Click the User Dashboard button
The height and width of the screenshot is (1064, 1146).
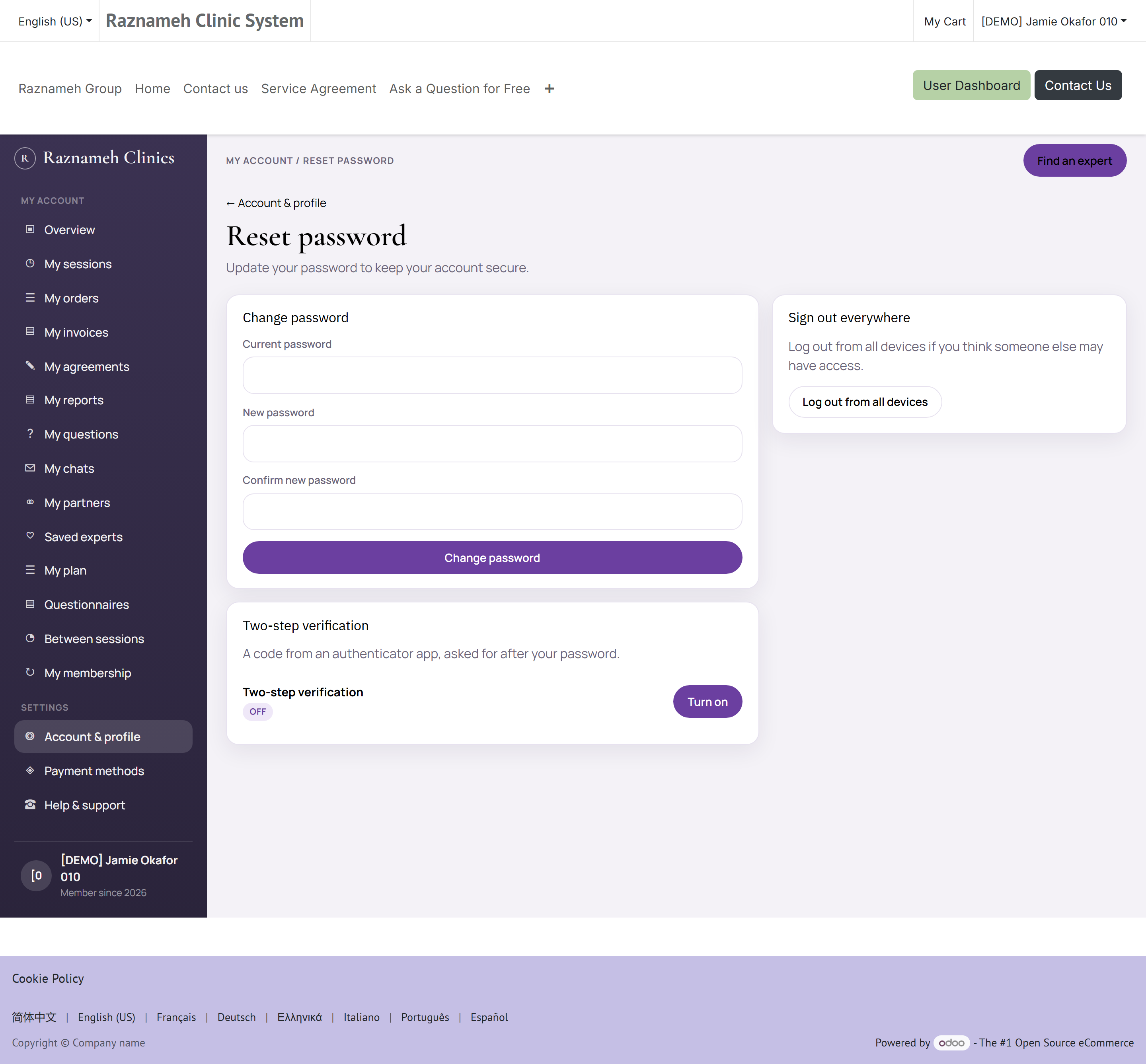(x=971, y=85)
